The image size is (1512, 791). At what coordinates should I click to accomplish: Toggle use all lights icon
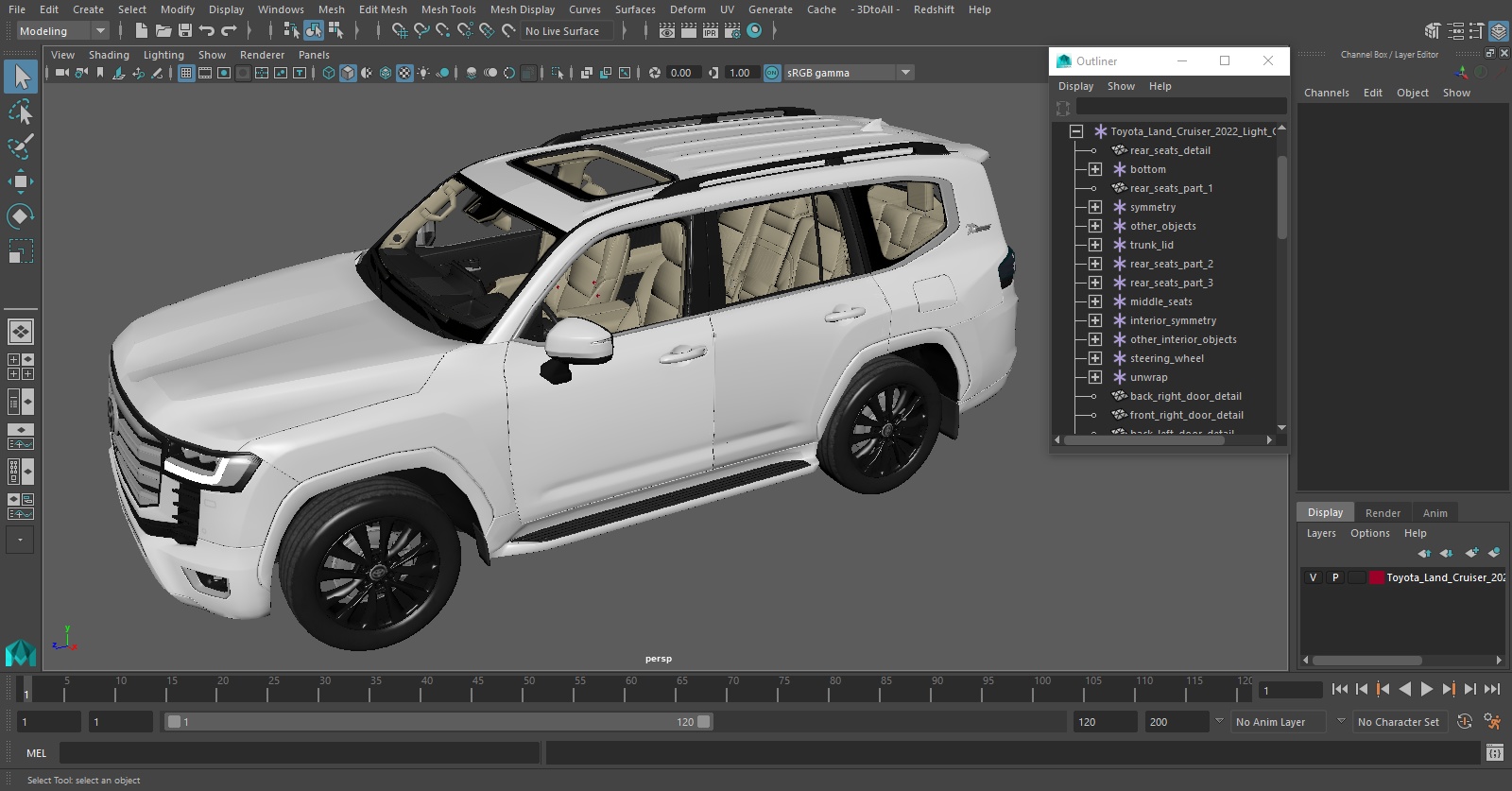(423, 73)
